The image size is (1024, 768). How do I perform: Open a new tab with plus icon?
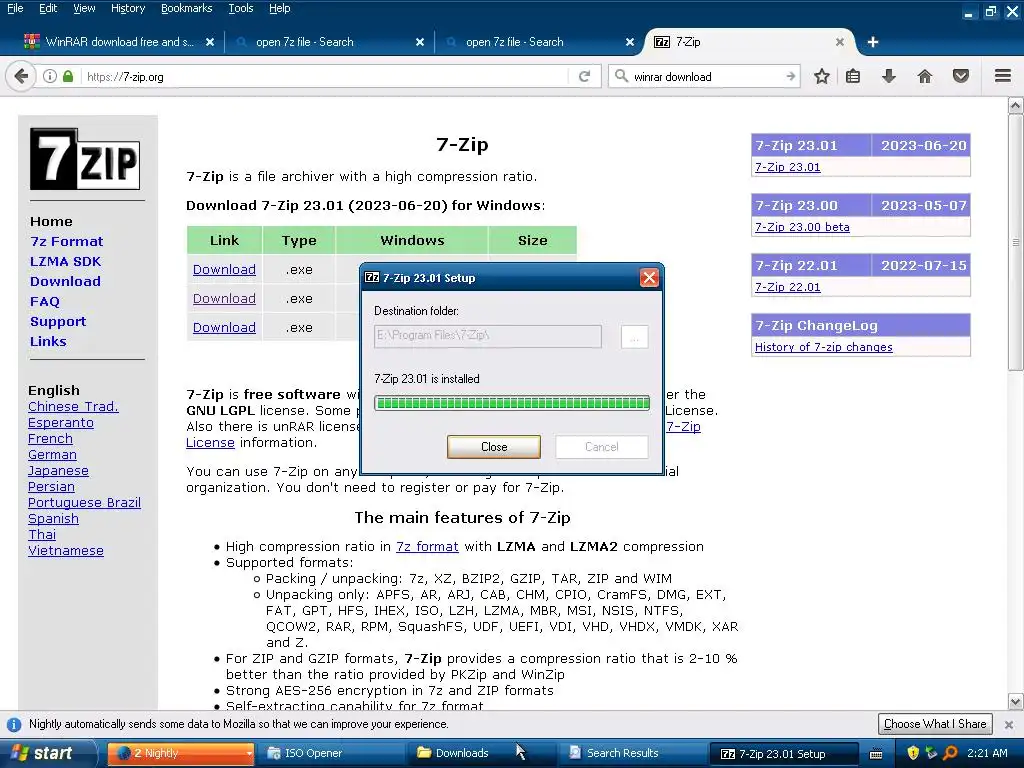click(872, 42)
